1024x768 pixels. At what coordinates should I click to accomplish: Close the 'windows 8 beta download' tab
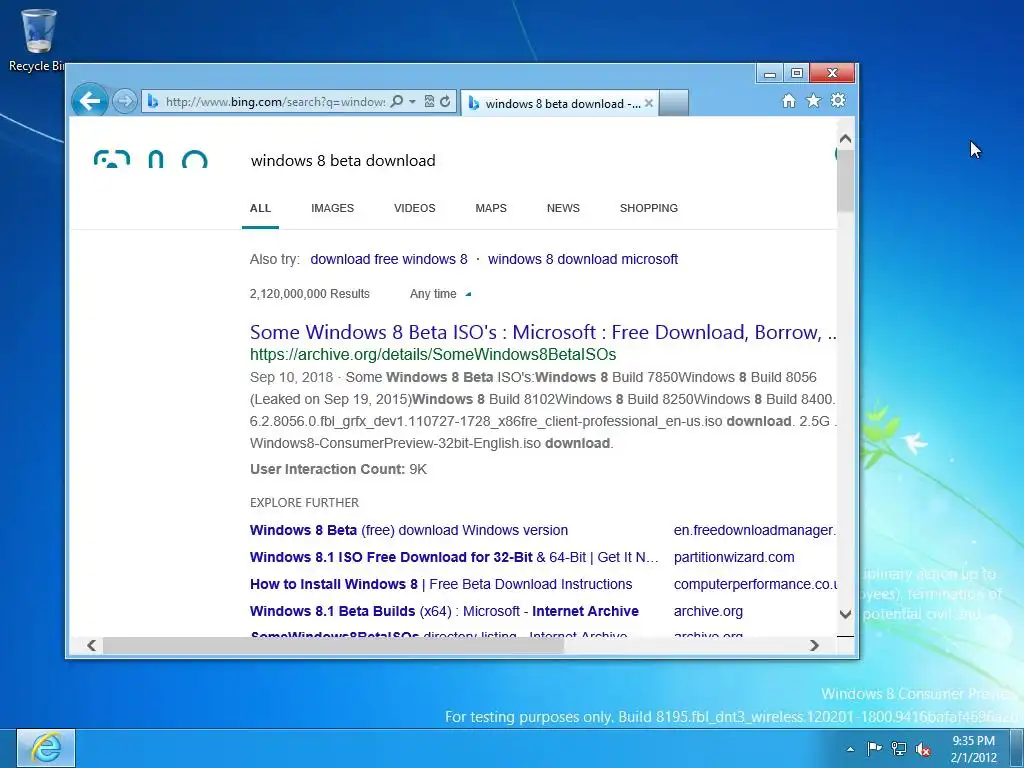pyautogui.click(x=648, y=103)
